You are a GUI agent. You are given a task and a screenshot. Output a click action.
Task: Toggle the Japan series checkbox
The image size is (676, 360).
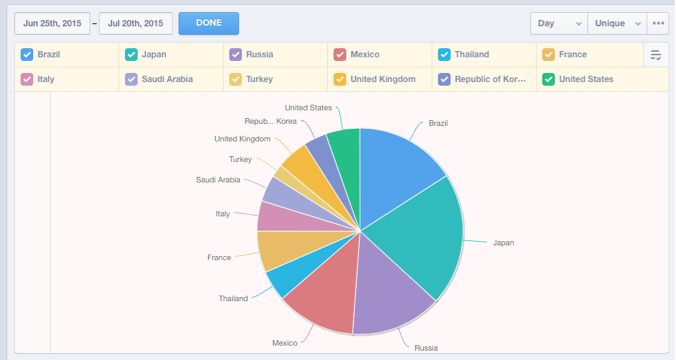click(131, 55)
